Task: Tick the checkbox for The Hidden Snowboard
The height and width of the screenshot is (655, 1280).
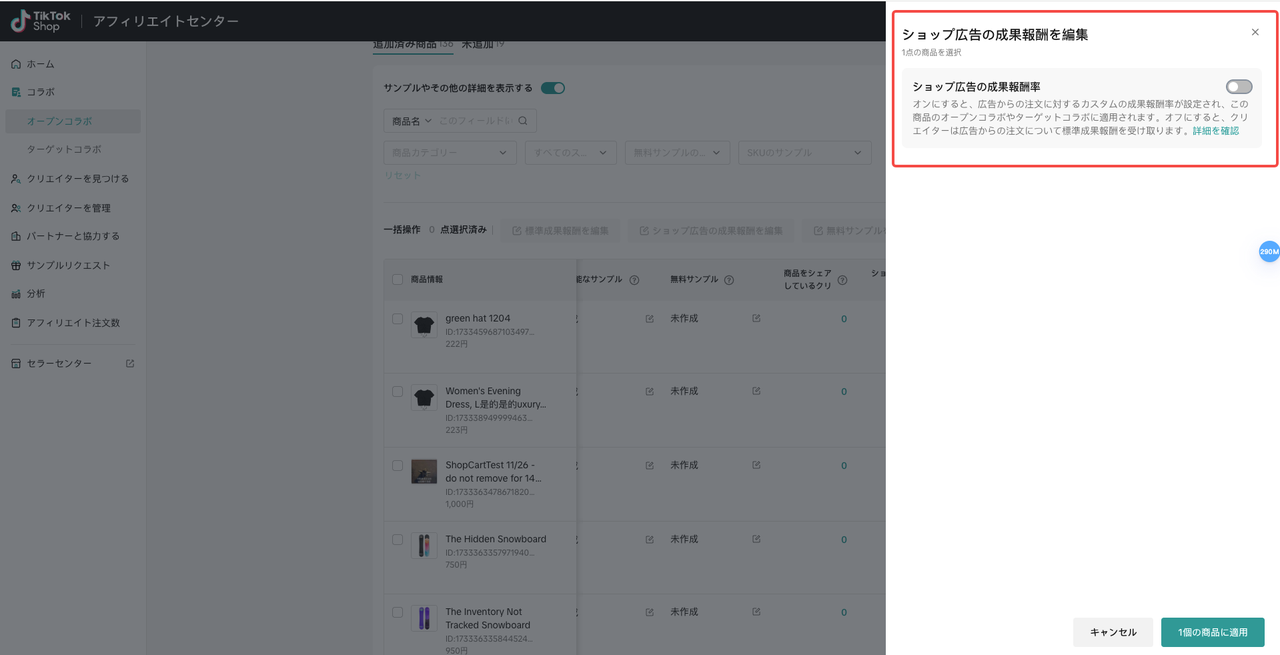Action: [x=397, y=539]
